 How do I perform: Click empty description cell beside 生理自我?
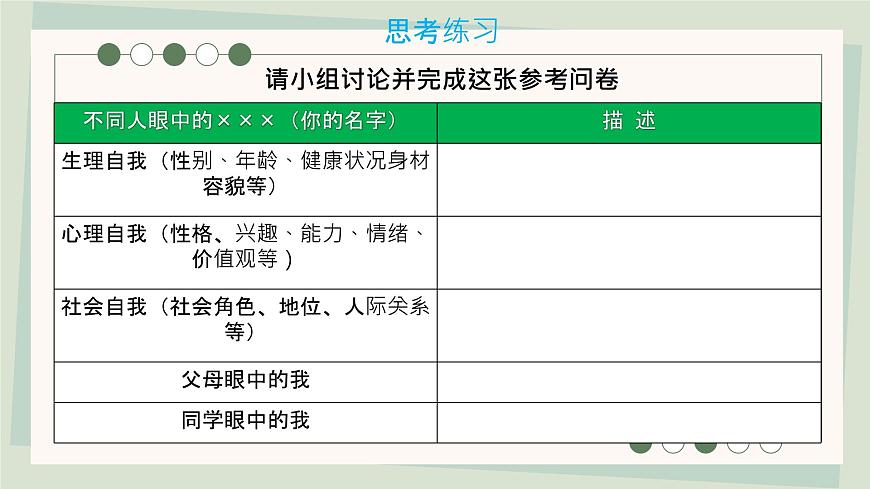(x=629, y=180)
